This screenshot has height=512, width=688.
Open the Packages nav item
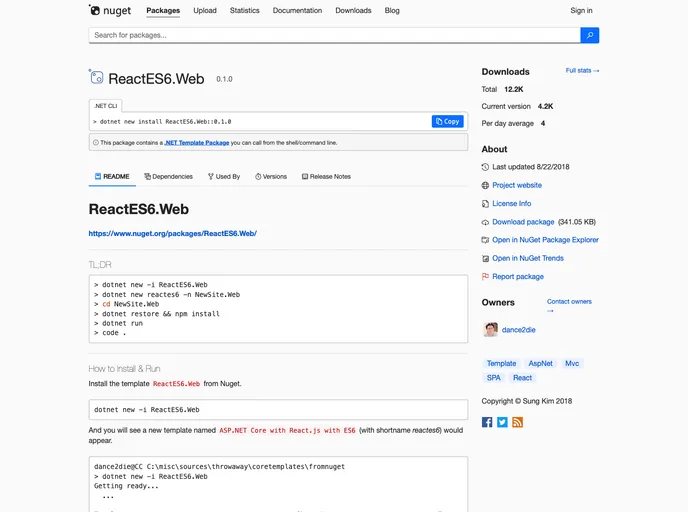click(x=163, y=11)
